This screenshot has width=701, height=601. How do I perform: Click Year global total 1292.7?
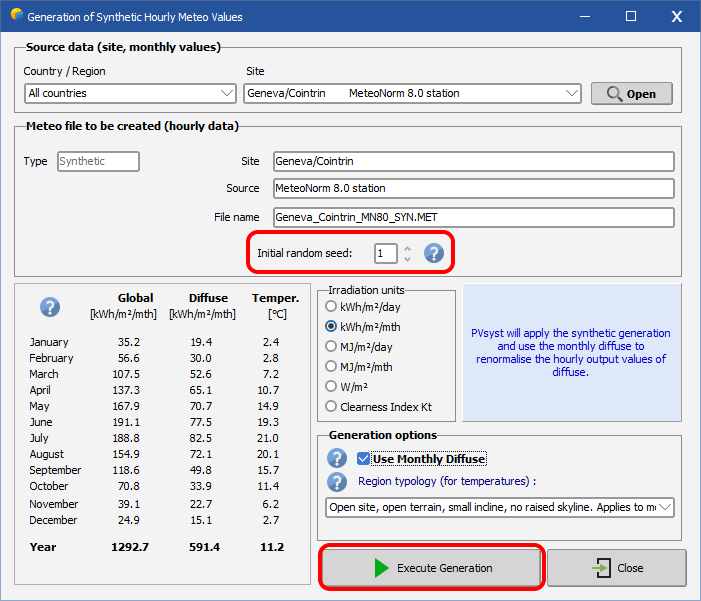(x=130, y=547)
